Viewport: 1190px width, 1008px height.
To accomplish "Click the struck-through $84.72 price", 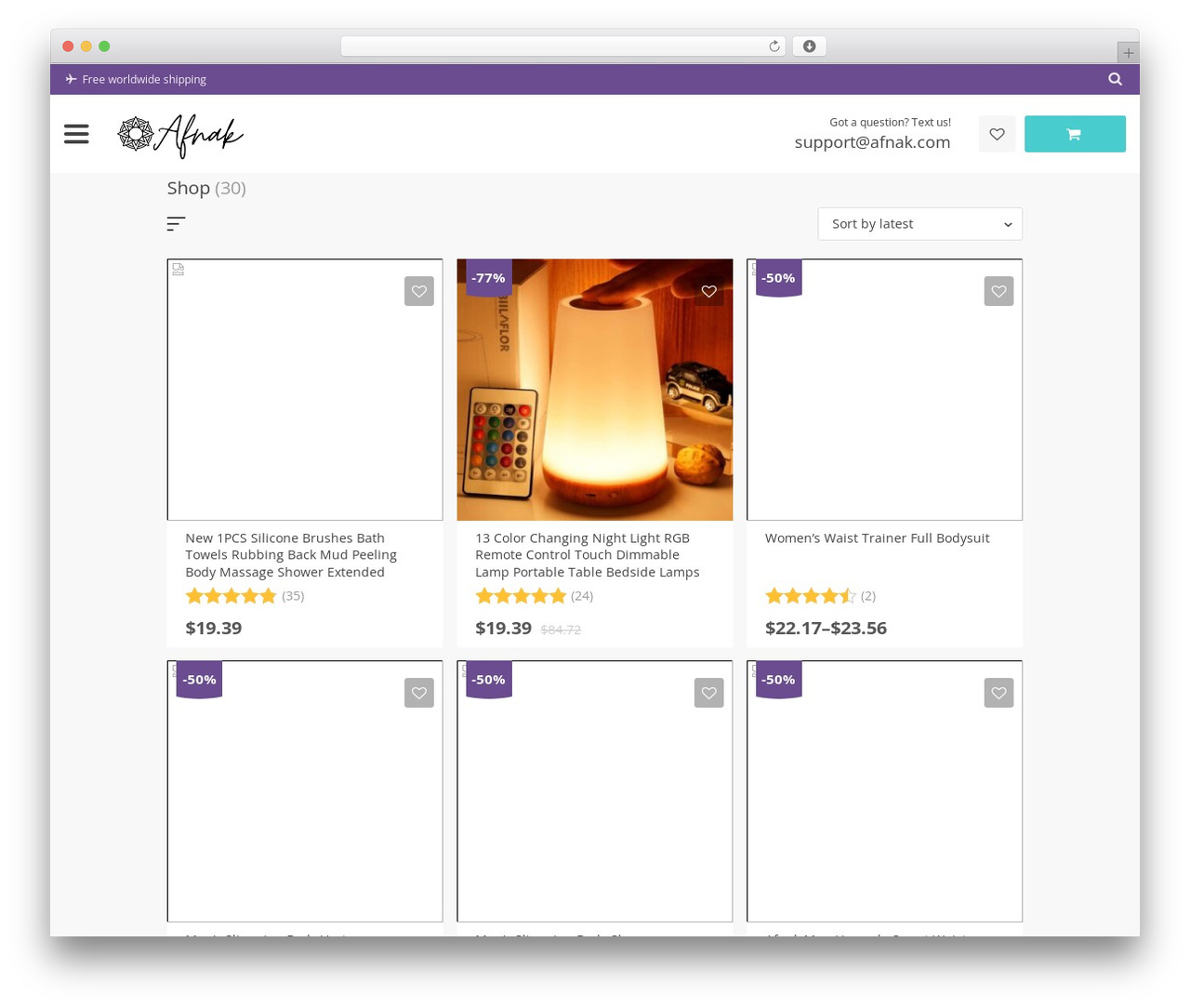I will (x=561, y=630).
